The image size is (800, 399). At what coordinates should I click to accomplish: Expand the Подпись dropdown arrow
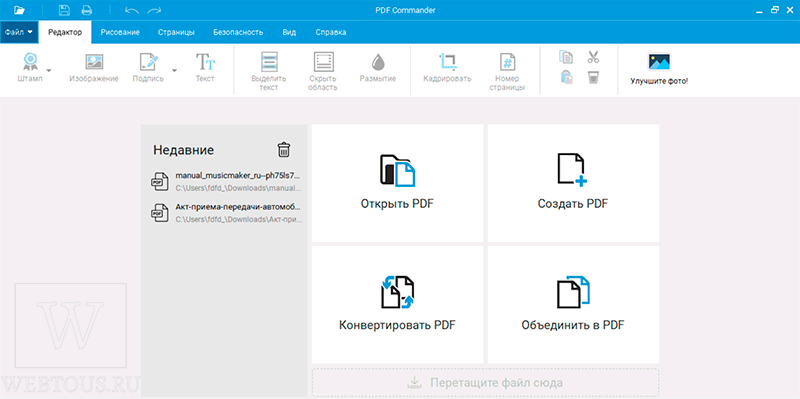[174, 70]
